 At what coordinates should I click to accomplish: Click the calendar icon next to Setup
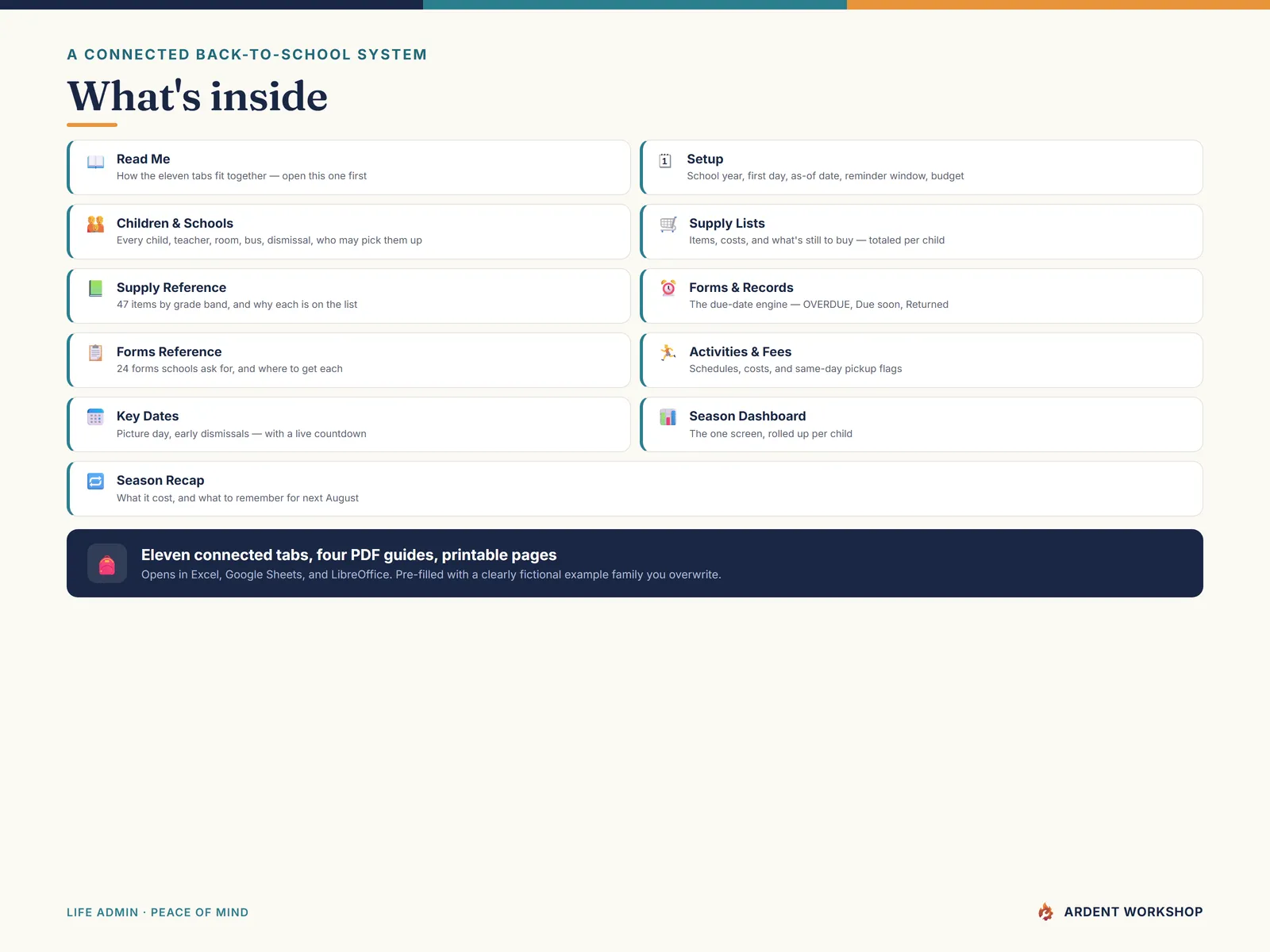(x=665, y=161)
